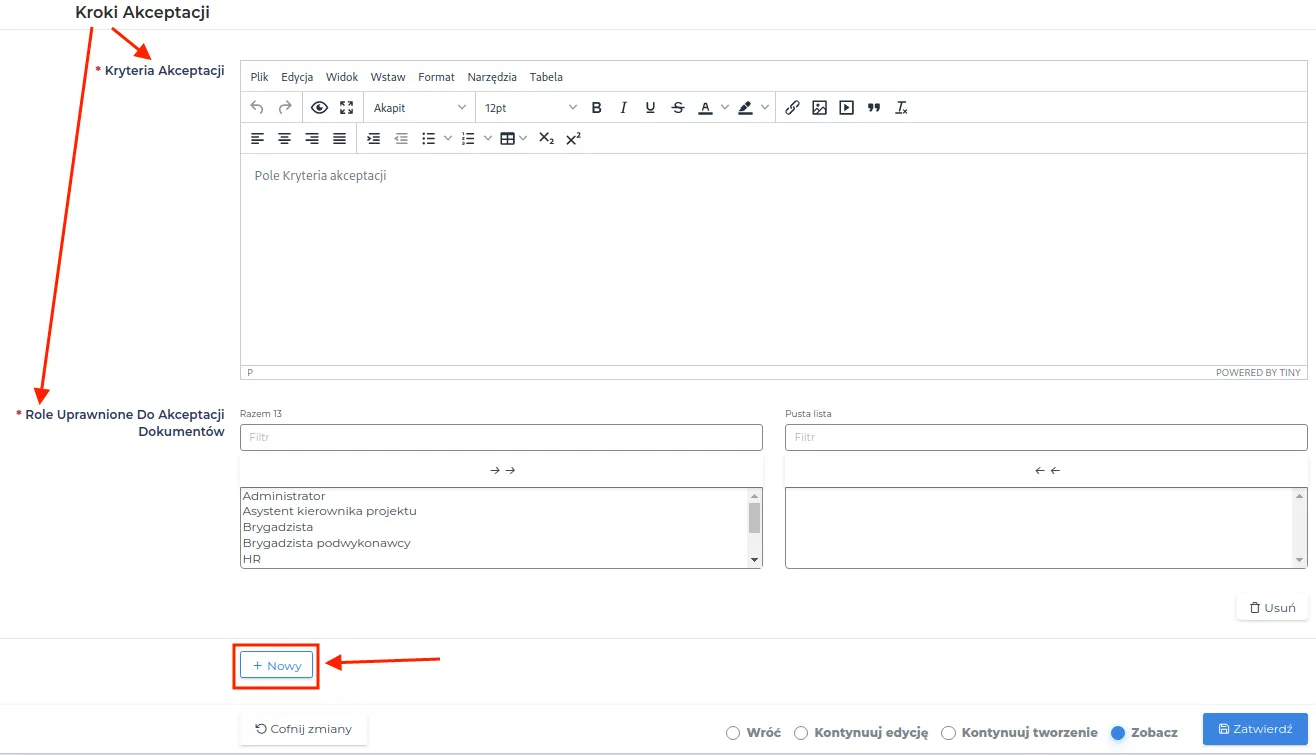This screenshot has height=755, width=1316.
Task: Align text right
Action: (312, 138)
